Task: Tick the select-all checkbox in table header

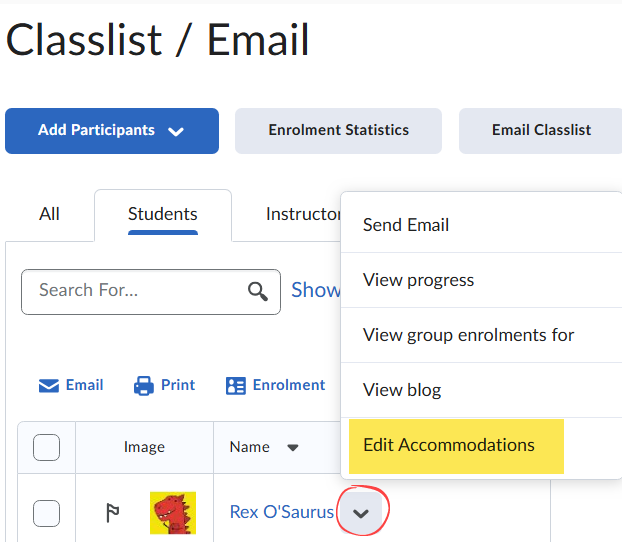Action: (x=47, y=447)
